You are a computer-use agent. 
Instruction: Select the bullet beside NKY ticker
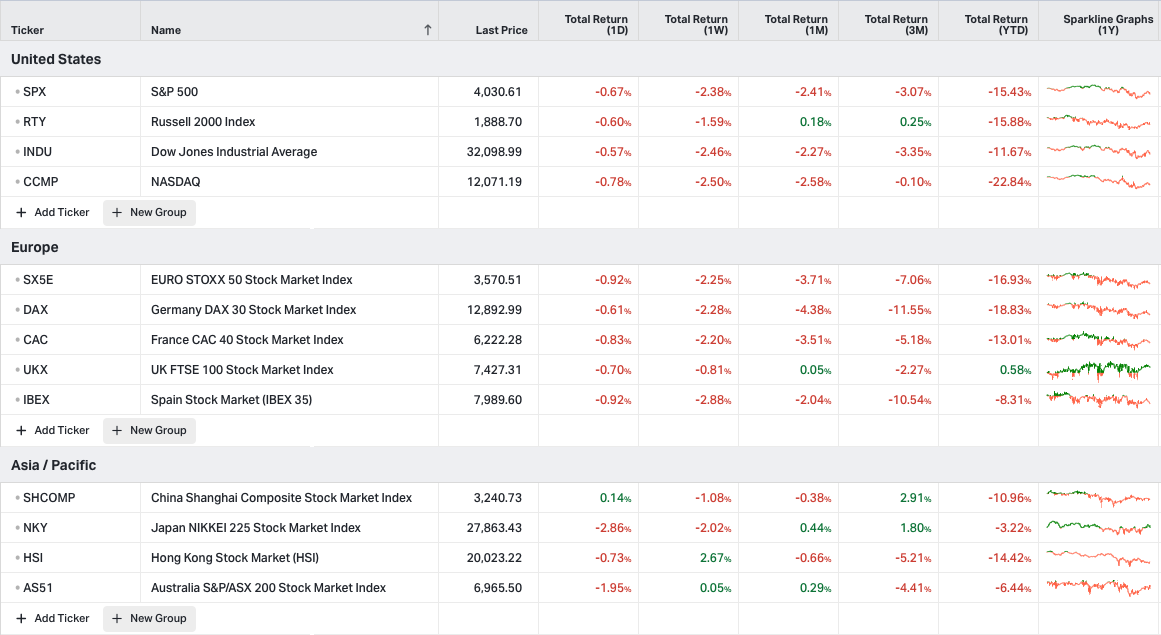(x=17, y=528)
